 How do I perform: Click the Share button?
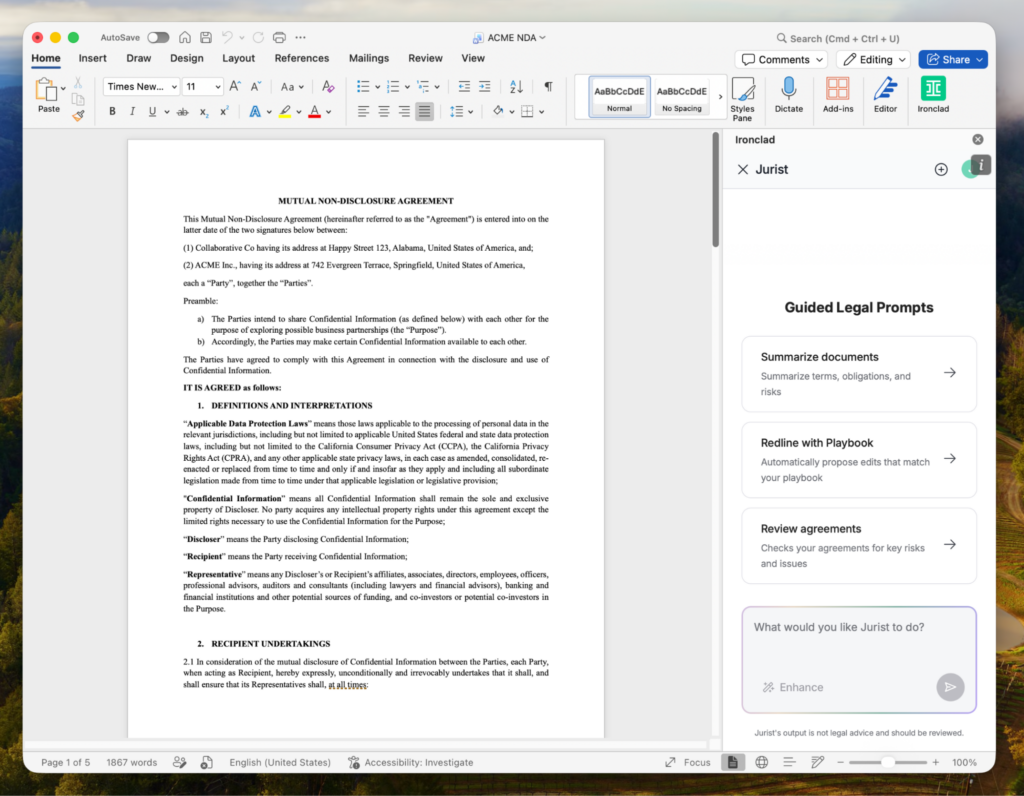coord(953,59)
